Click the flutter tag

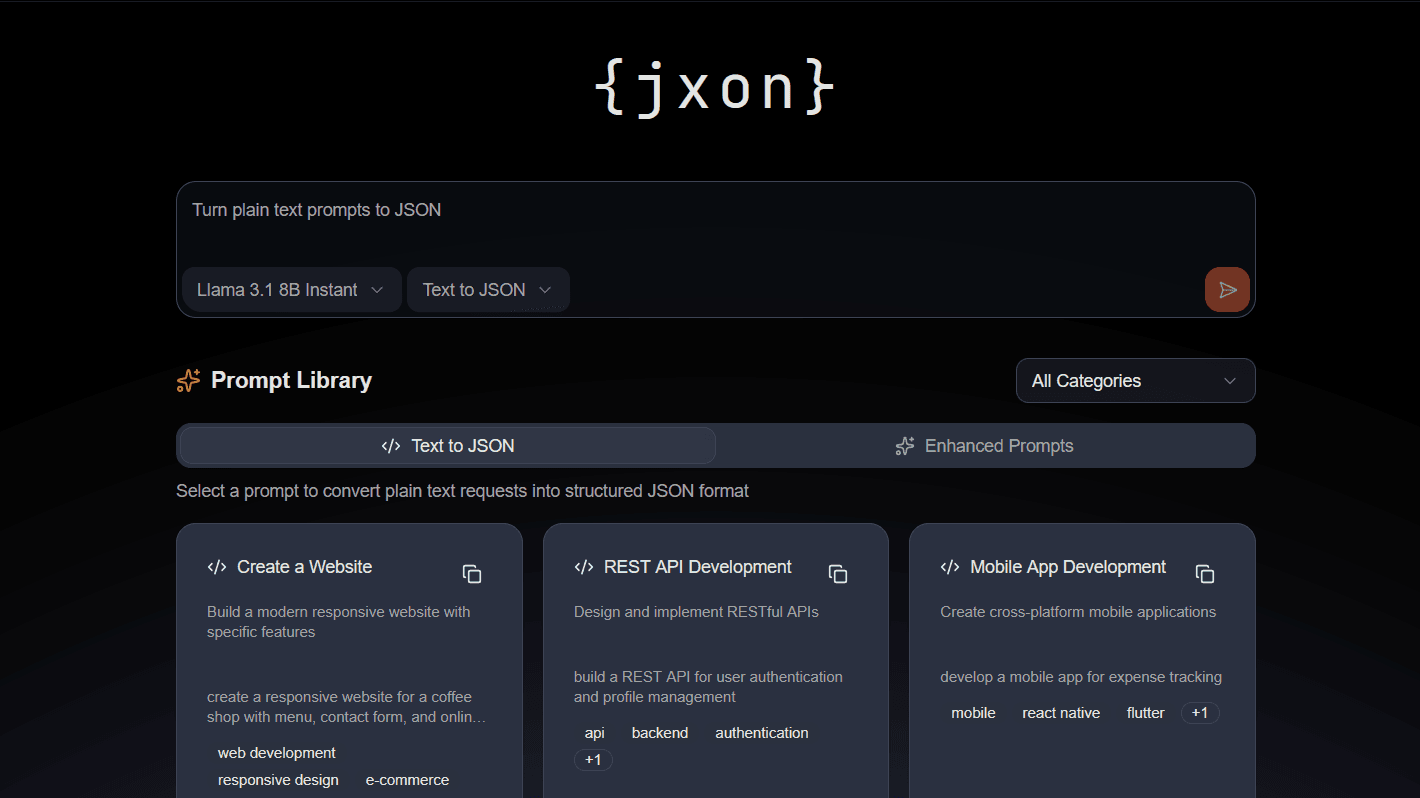tap(1146, 713)
